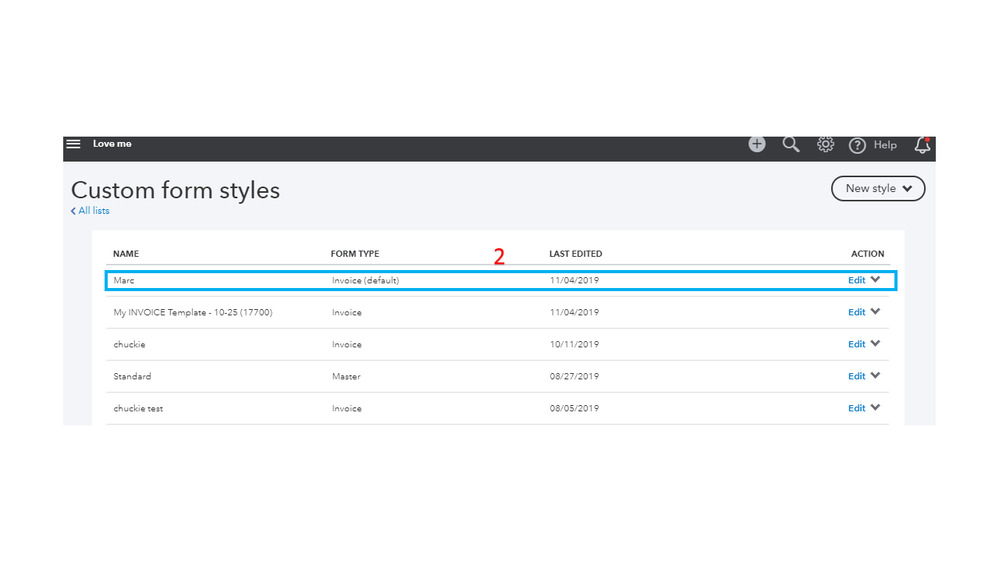Go back via All lists link
The height and width of the screenshot is (562, 999).
(x=91, y=211)
